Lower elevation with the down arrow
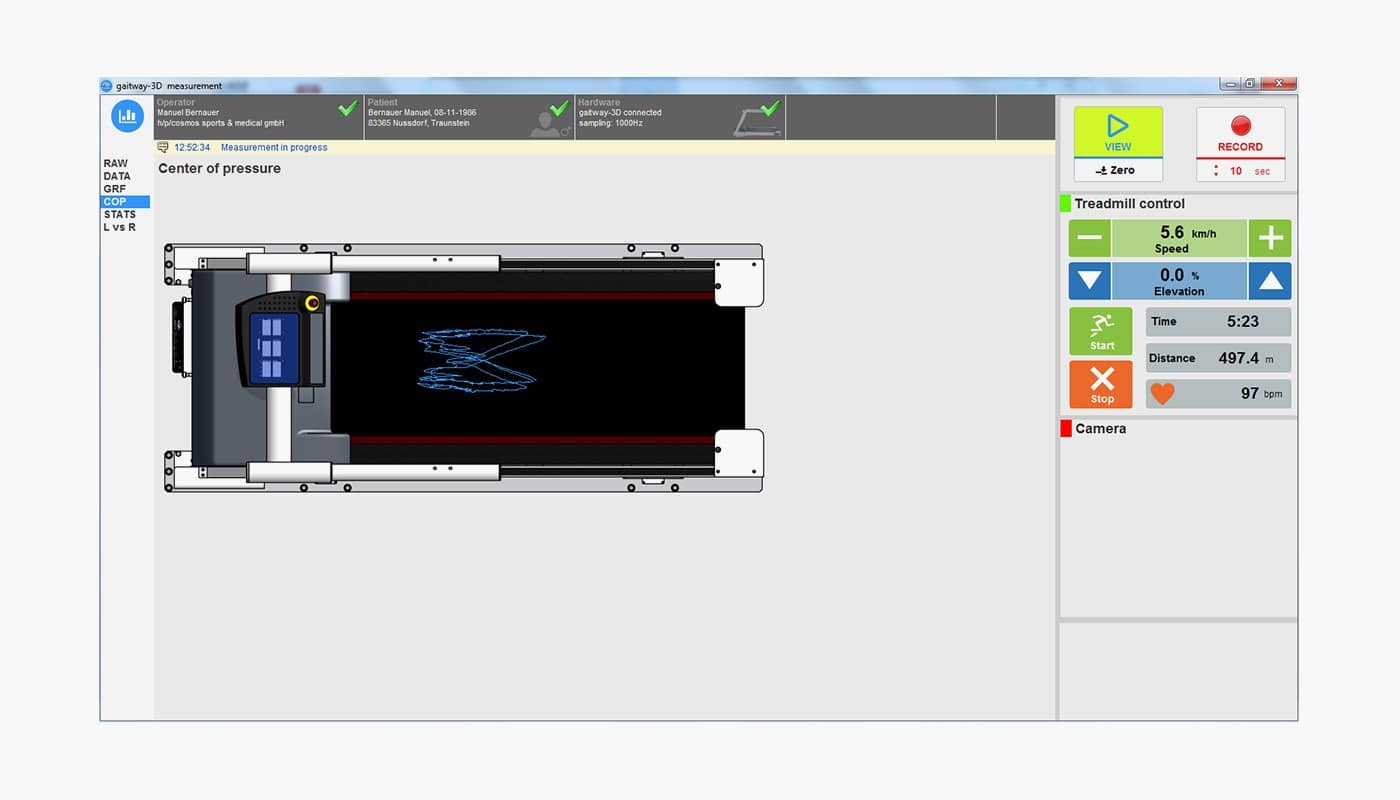Screen dimensions: 1400x800 [x=1090, y=281]
